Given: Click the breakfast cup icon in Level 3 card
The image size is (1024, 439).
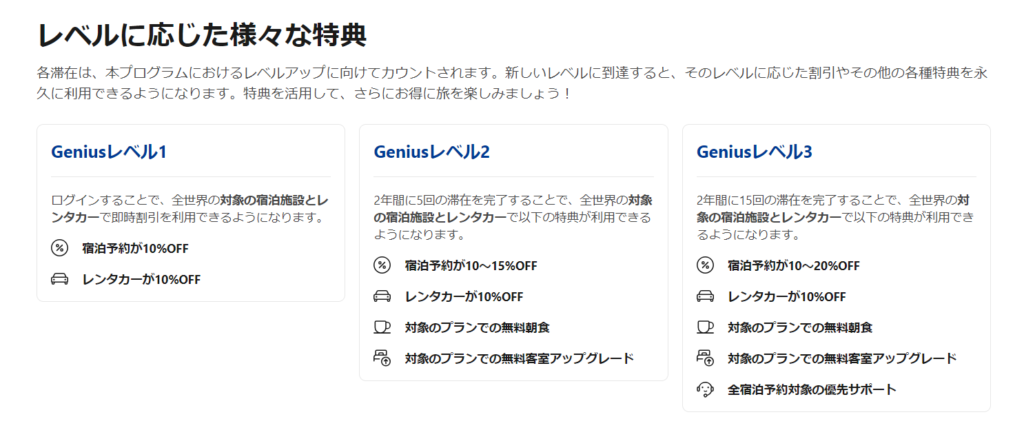Looking at the screenshot, I should 705,327.
